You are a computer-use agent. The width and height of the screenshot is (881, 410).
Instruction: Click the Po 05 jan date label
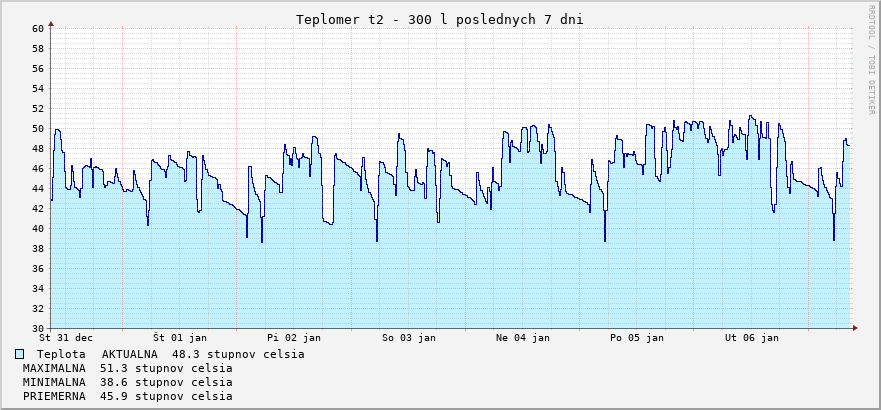pos(637,338)
